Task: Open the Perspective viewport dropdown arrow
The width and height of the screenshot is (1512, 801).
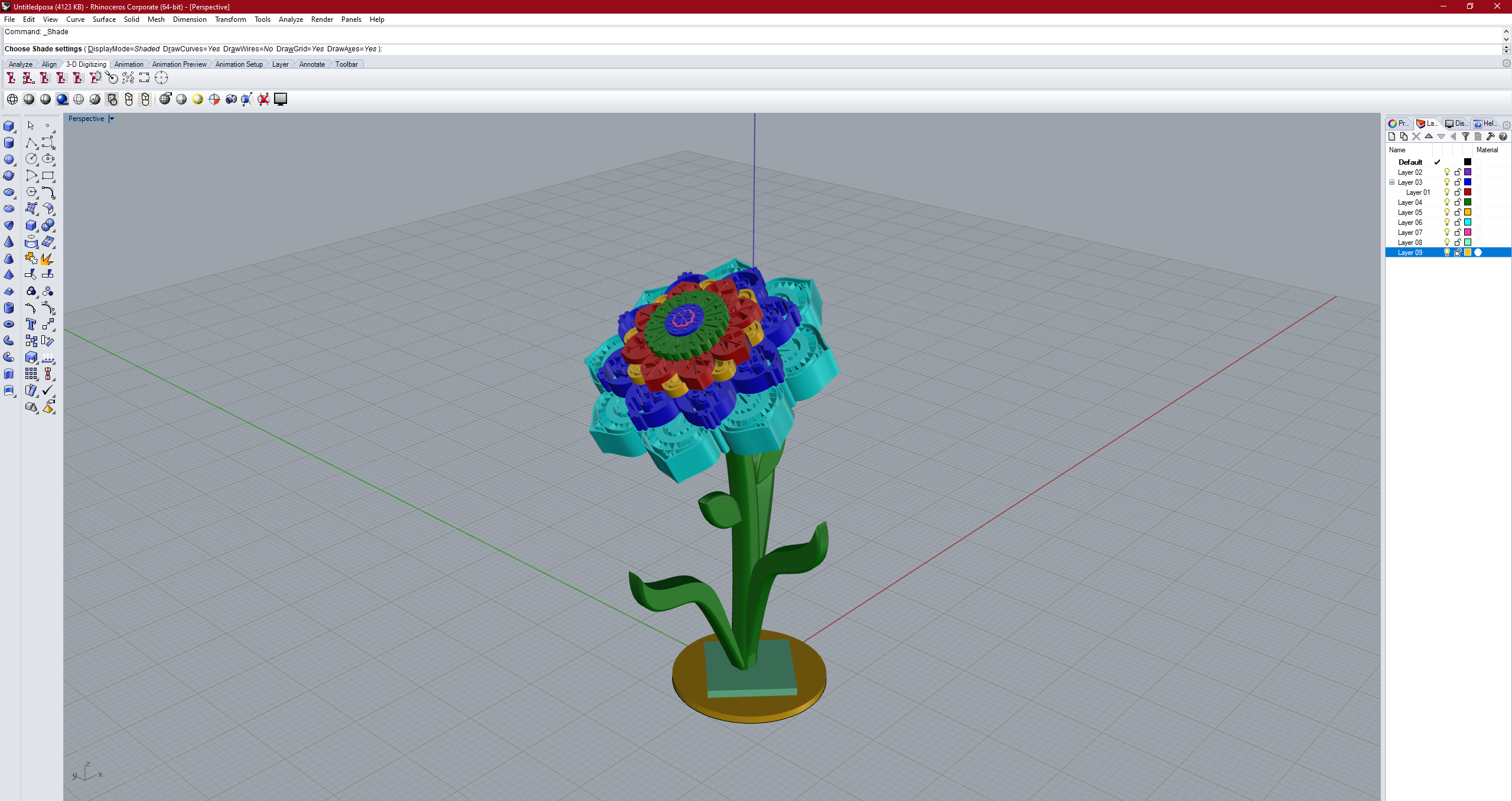Action: [x=112, y=119]
